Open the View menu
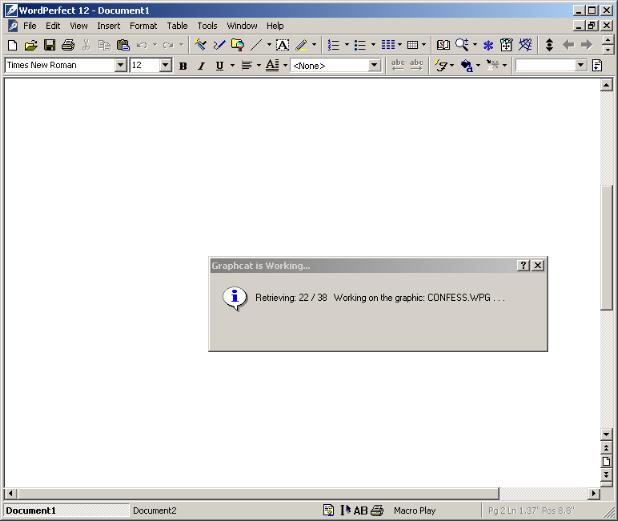Image resolution: width=618 pixels, height=521 pixels. click(x=78, y=26)
